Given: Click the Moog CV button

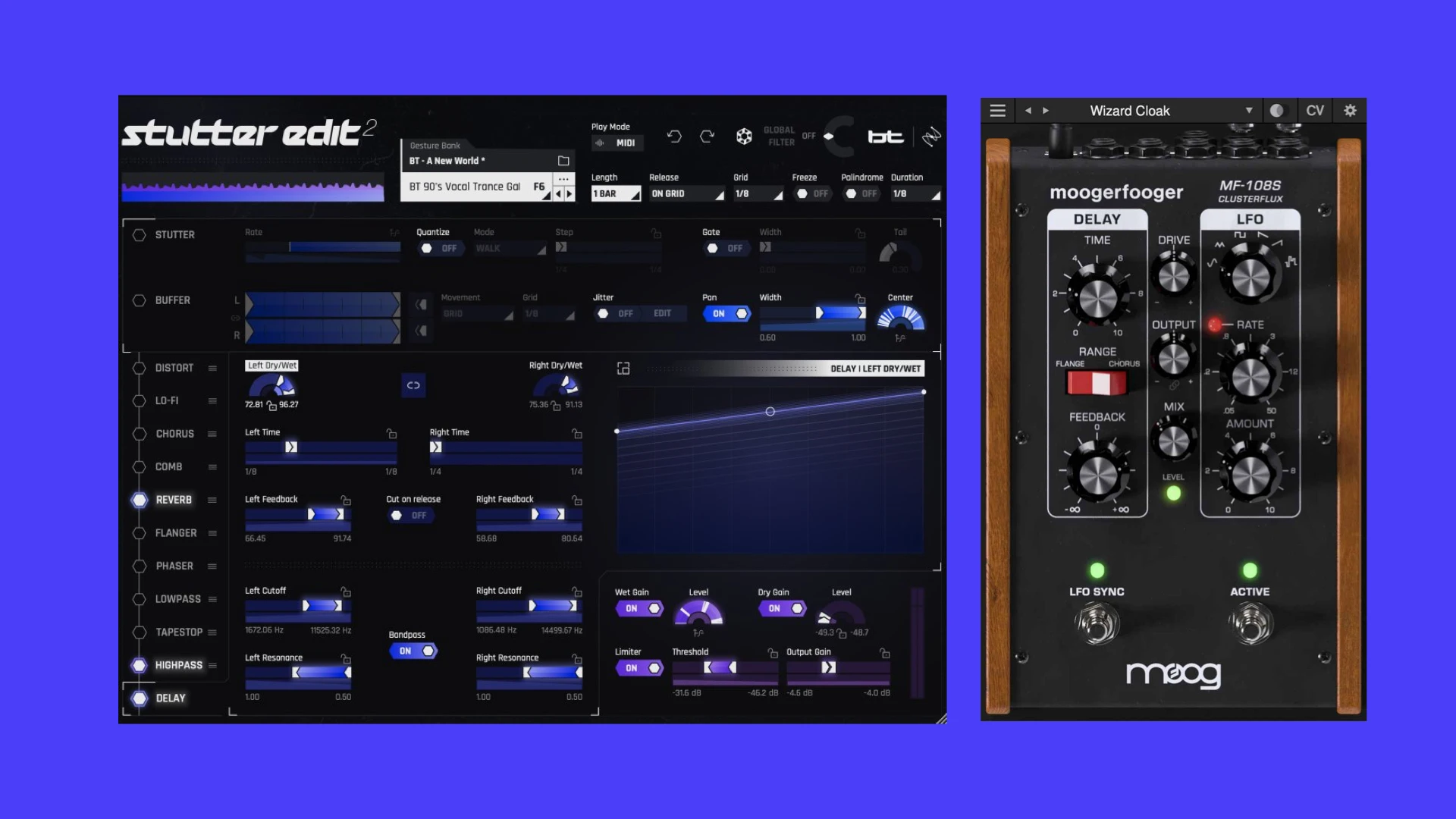Looking at the screenshot, I should coord(1315,111).
